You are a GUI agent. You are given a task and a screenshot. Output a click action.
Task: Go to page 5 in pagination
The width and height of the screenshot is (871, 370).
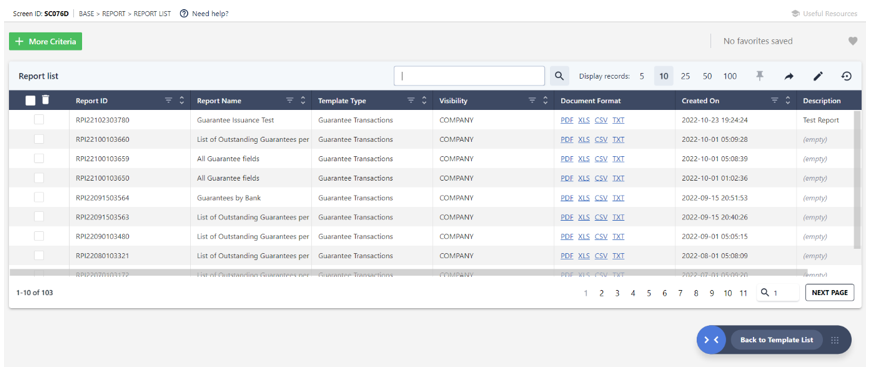coord(649,293)
